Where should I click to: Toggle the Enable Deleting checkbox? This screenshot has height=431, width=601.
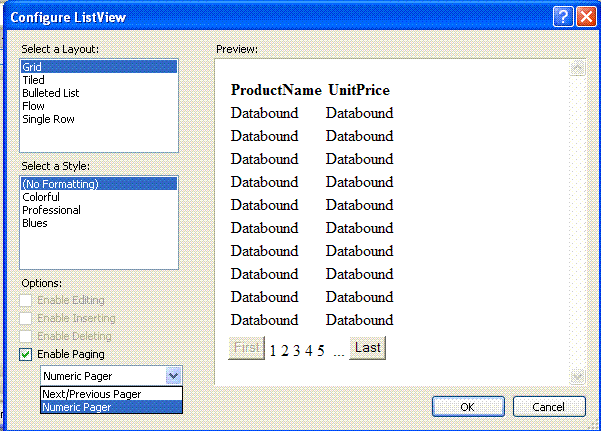[x=26, y=336]
